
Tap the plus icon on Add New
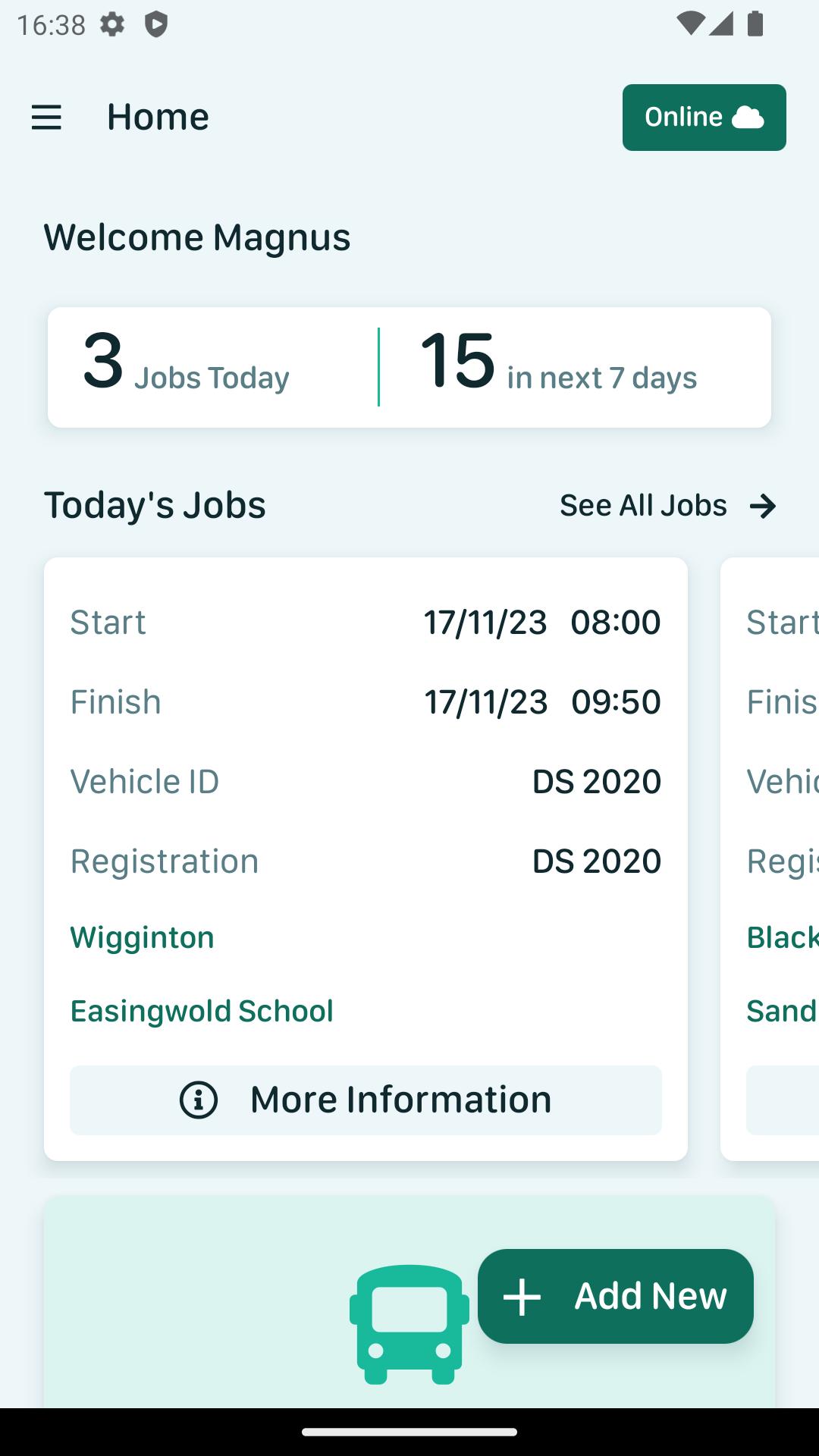pos(522,1297)
